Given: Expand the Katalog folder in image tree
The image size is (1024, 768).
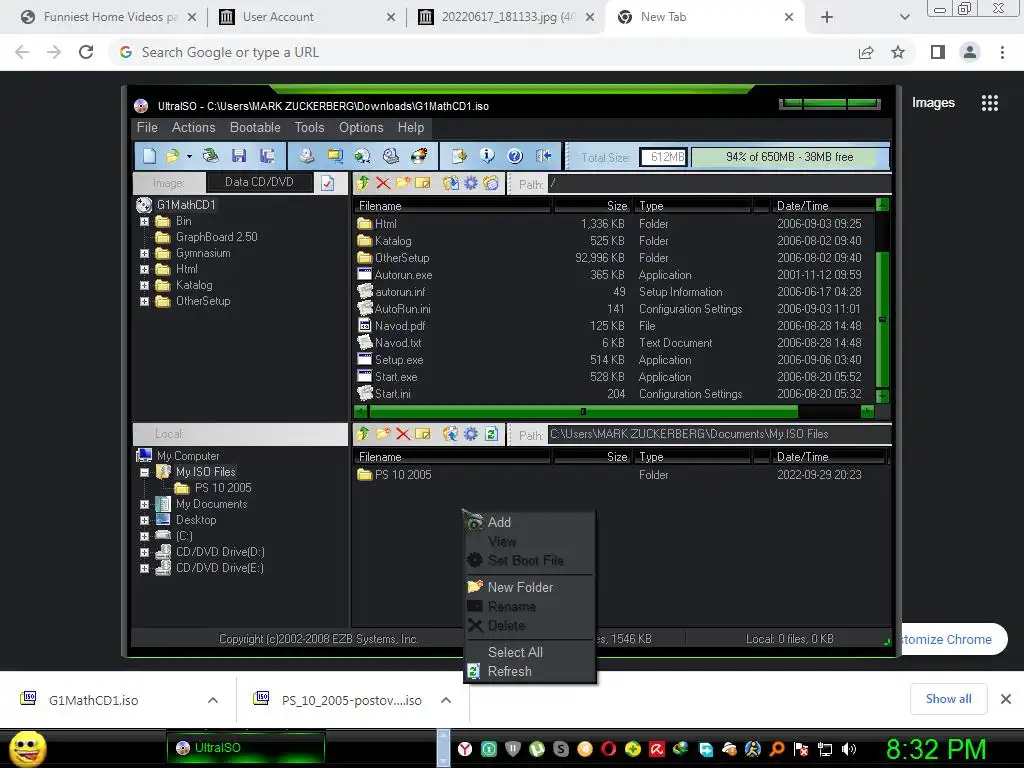Looking at the screenshot, I should pyautogui.click(x=144, y=285).
